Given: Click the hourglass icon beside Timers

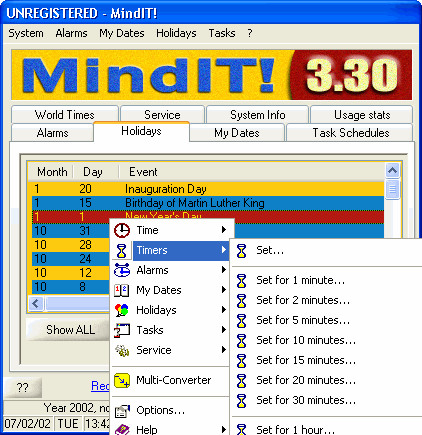Looking at the screenshot, I should tap(122, 250).
